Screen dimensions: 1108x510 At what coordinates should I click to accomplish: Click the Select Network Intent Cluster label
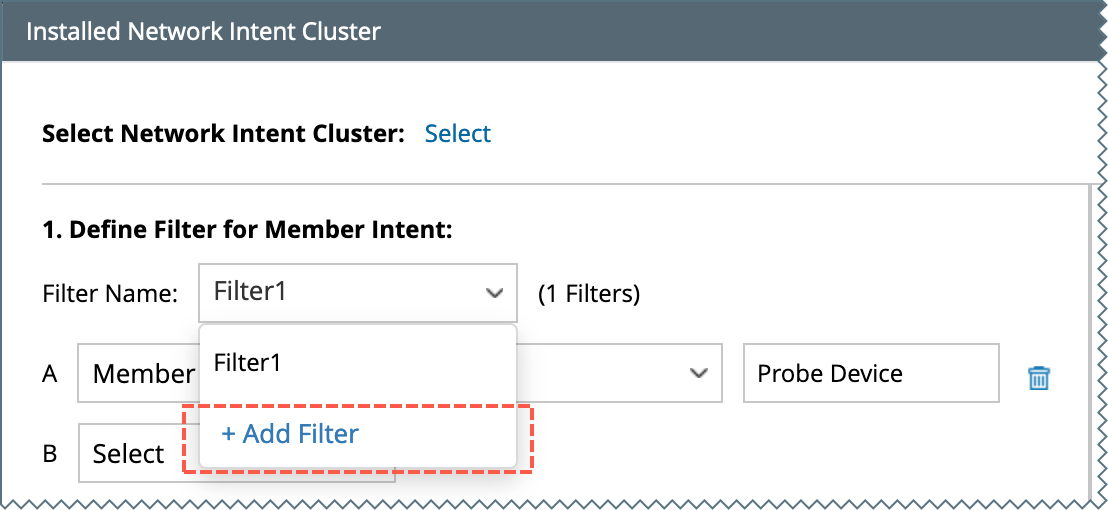[222, 134]
